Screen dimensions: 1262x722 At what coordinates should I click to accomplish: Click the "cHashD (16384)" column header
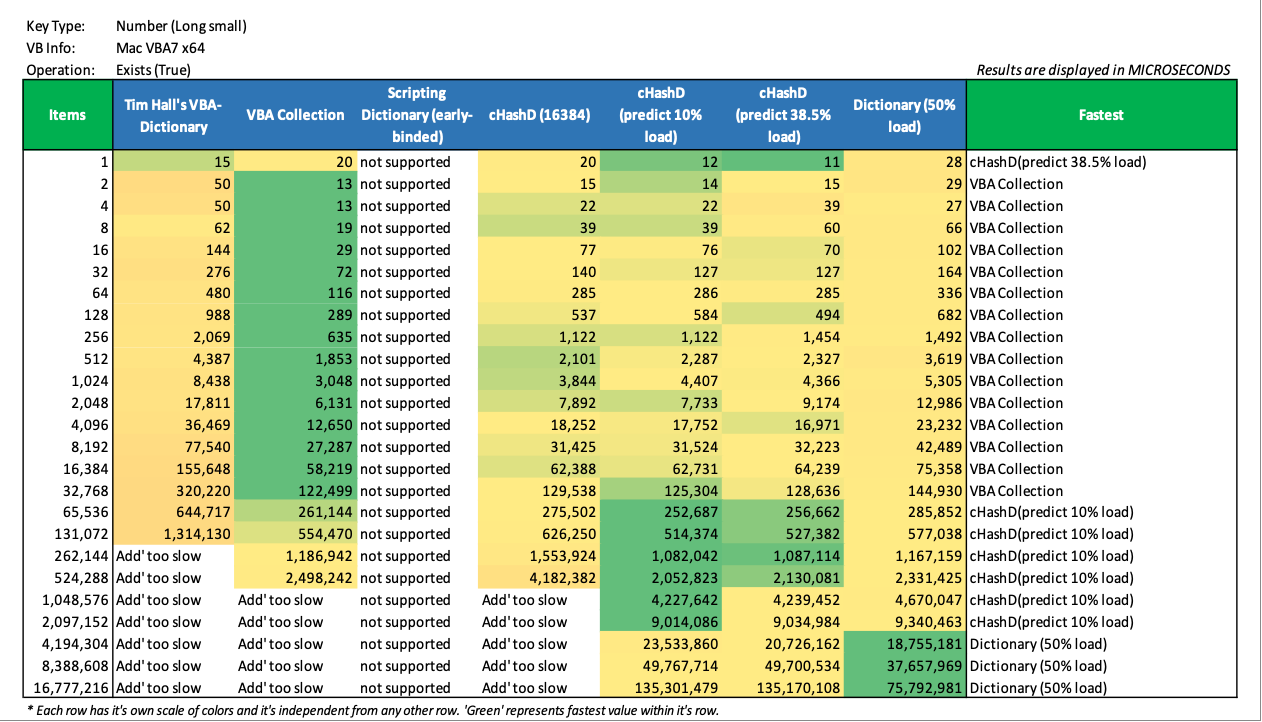pos(538,115)
